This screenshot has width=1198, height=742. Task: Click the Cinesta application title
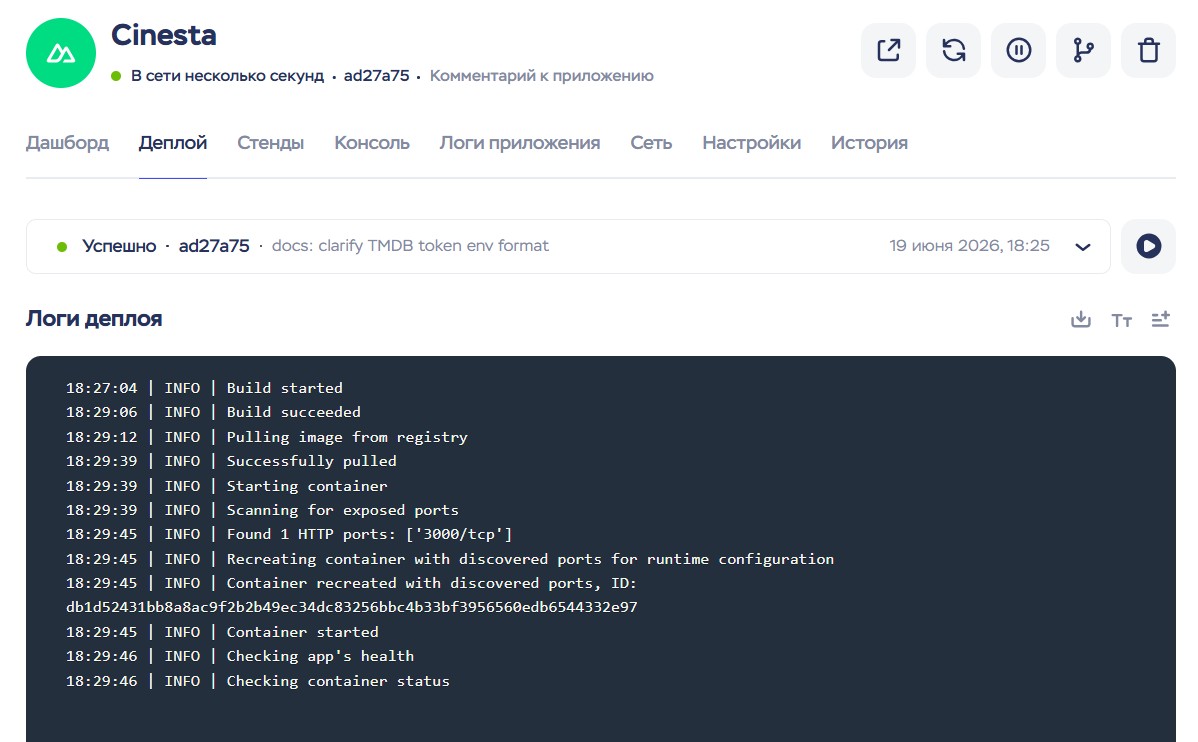(x=164, y=35)
